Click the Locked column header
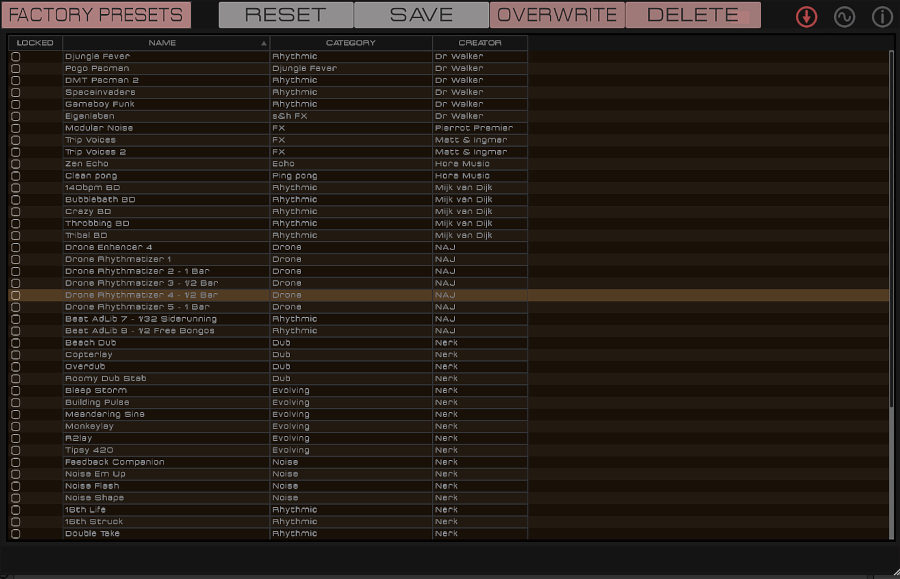 (x=35, y=43)
